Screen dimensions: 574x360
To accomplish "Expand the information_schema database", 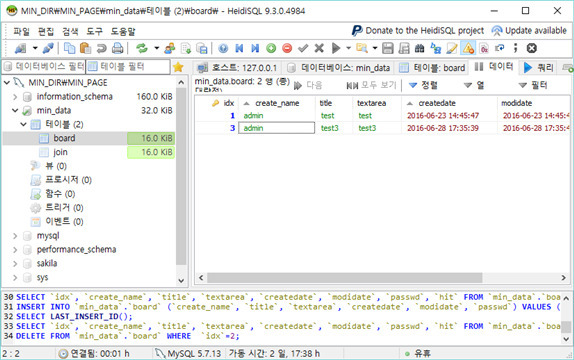I will pos(15,97).
